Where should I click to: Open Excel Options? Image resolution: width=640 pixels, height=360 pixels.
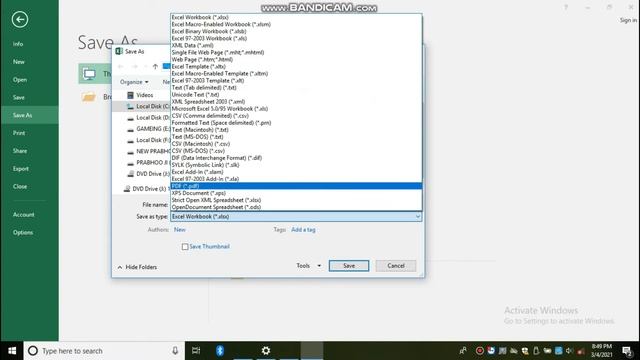coord(22,232)
